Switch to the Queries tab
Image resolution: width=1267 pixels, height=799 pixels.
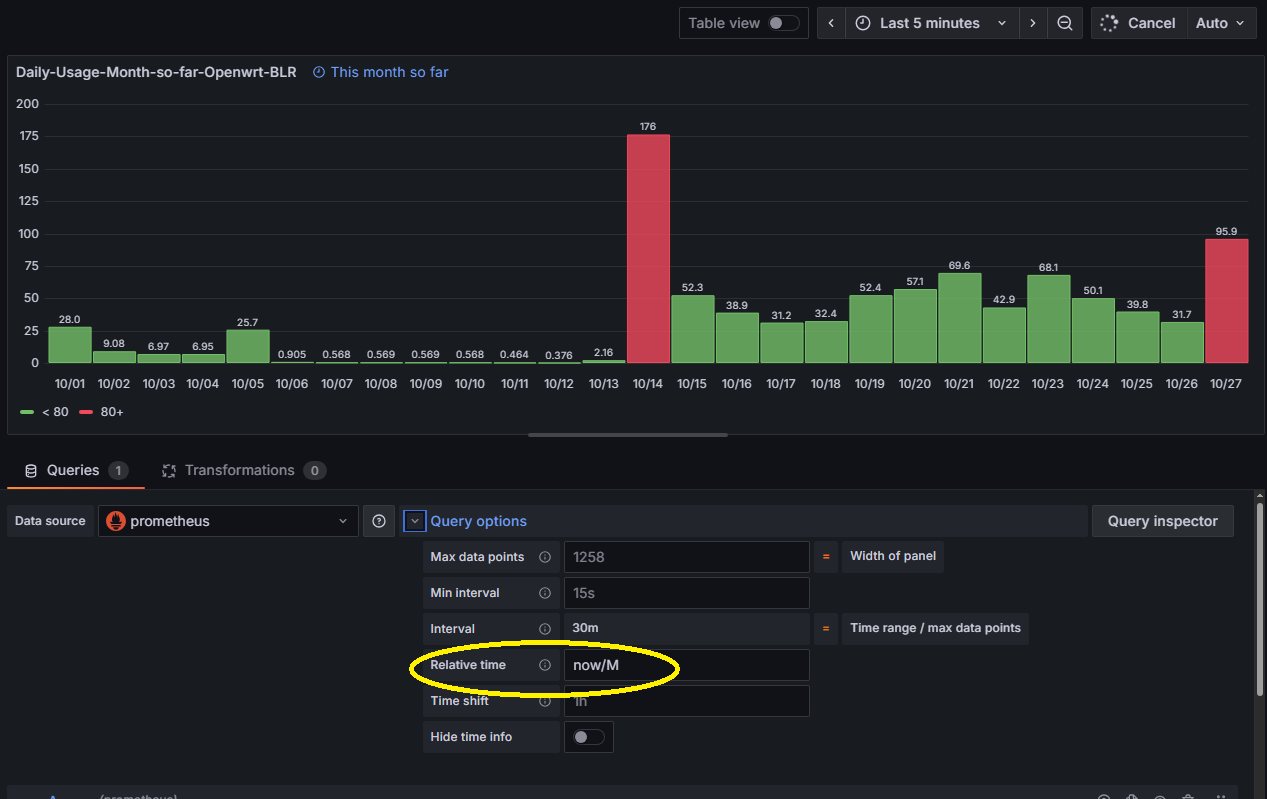tap(76, 470)
